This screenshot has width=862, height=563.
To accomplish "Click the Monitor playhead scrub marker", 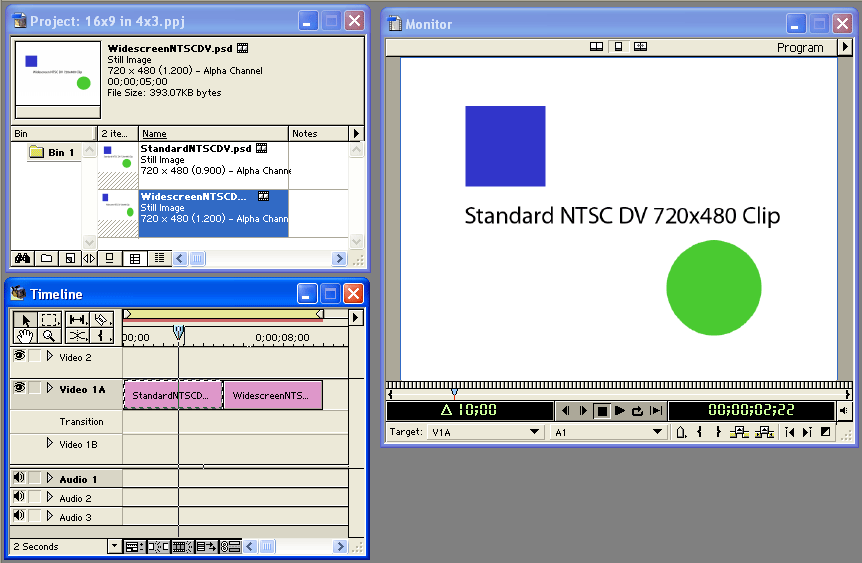I will pyautogui.click(x=454, y=391).
